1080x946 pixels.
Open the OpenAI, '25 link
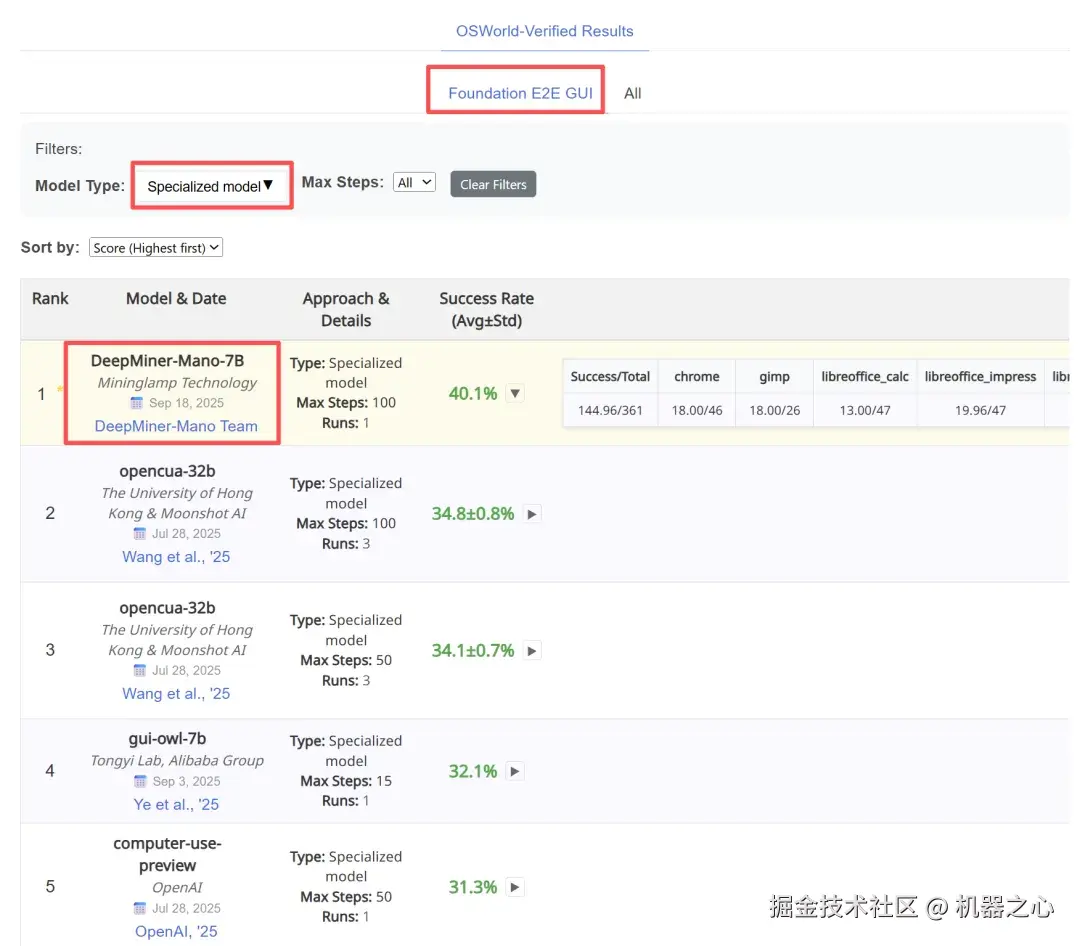point(176,931)
